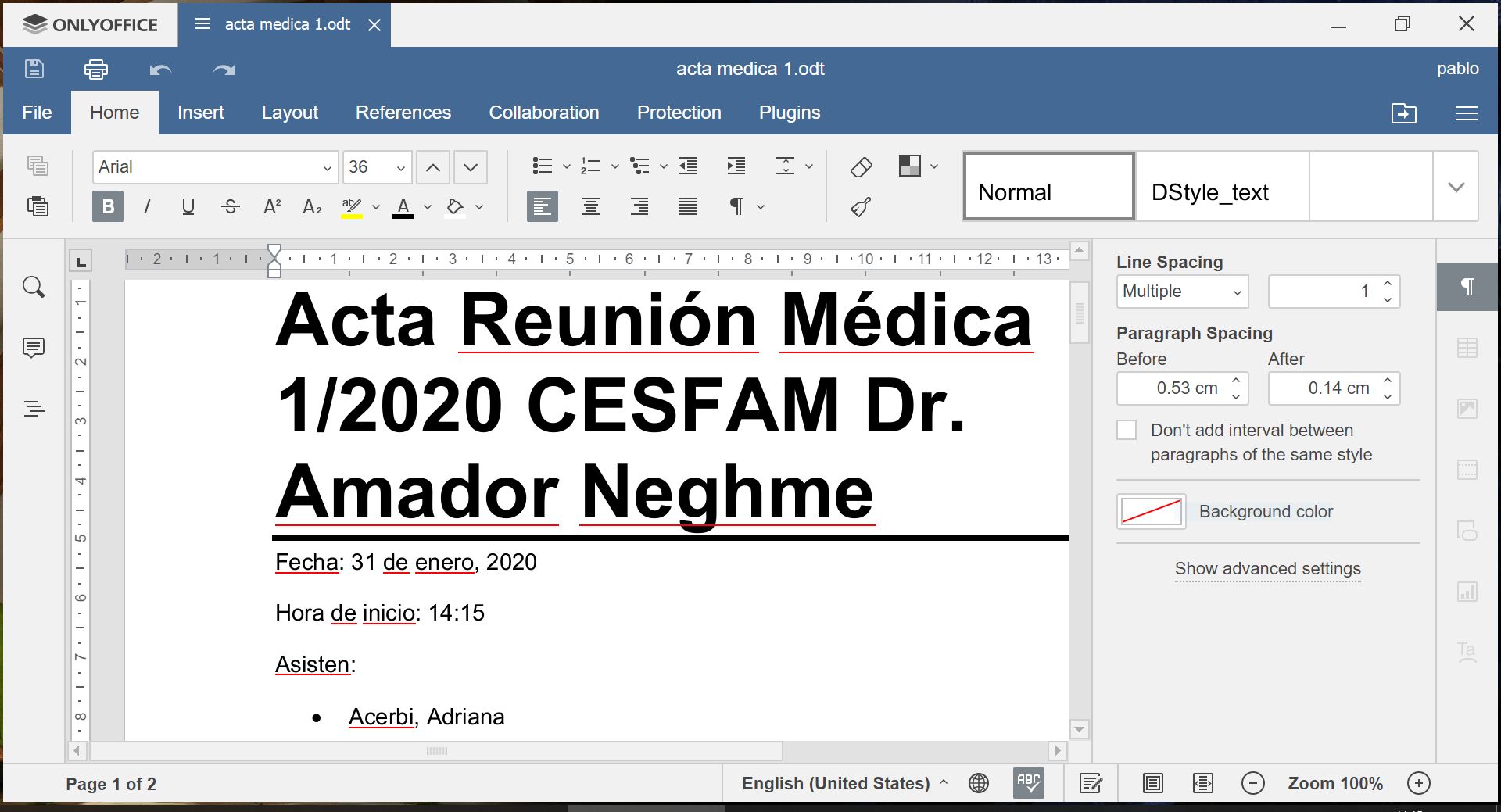1501x812 pixels.
Task: Click the Zoom 100% label
Action: 1335,783
